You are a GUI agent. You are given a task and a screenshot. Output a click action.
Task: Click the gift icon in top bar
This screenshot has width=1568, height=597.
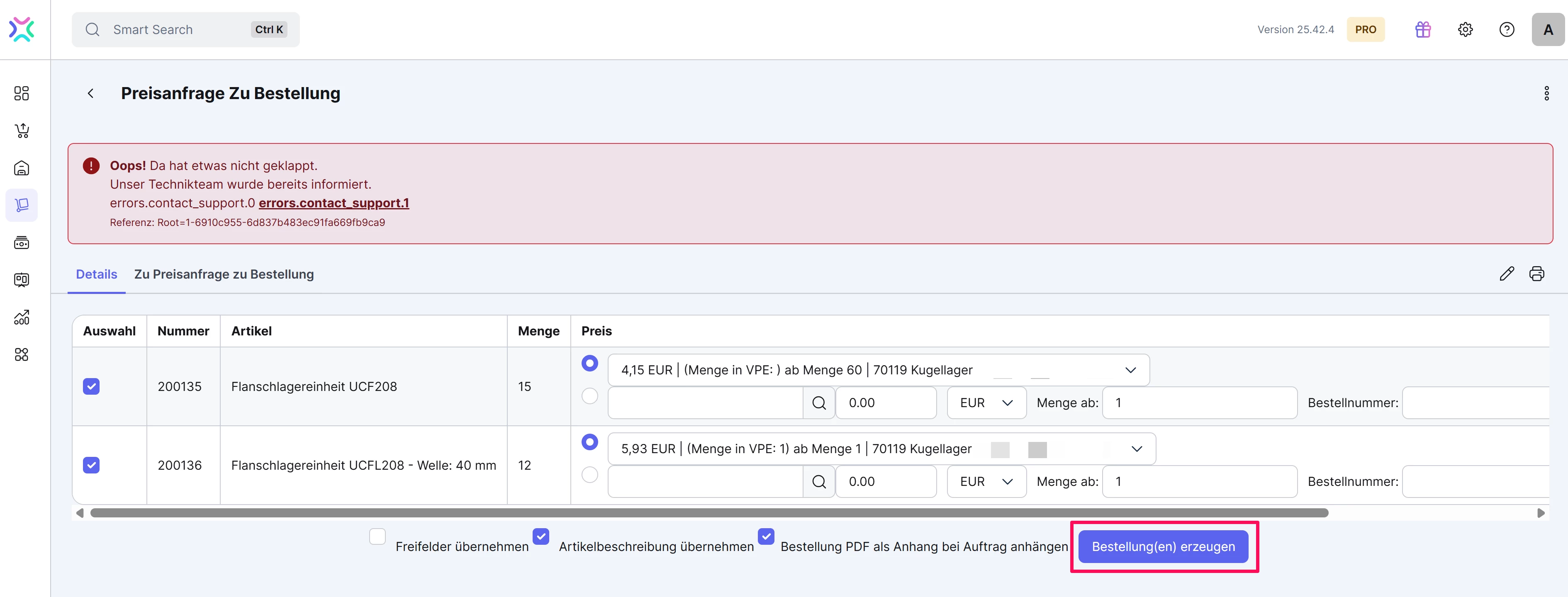click(1422, 29)
